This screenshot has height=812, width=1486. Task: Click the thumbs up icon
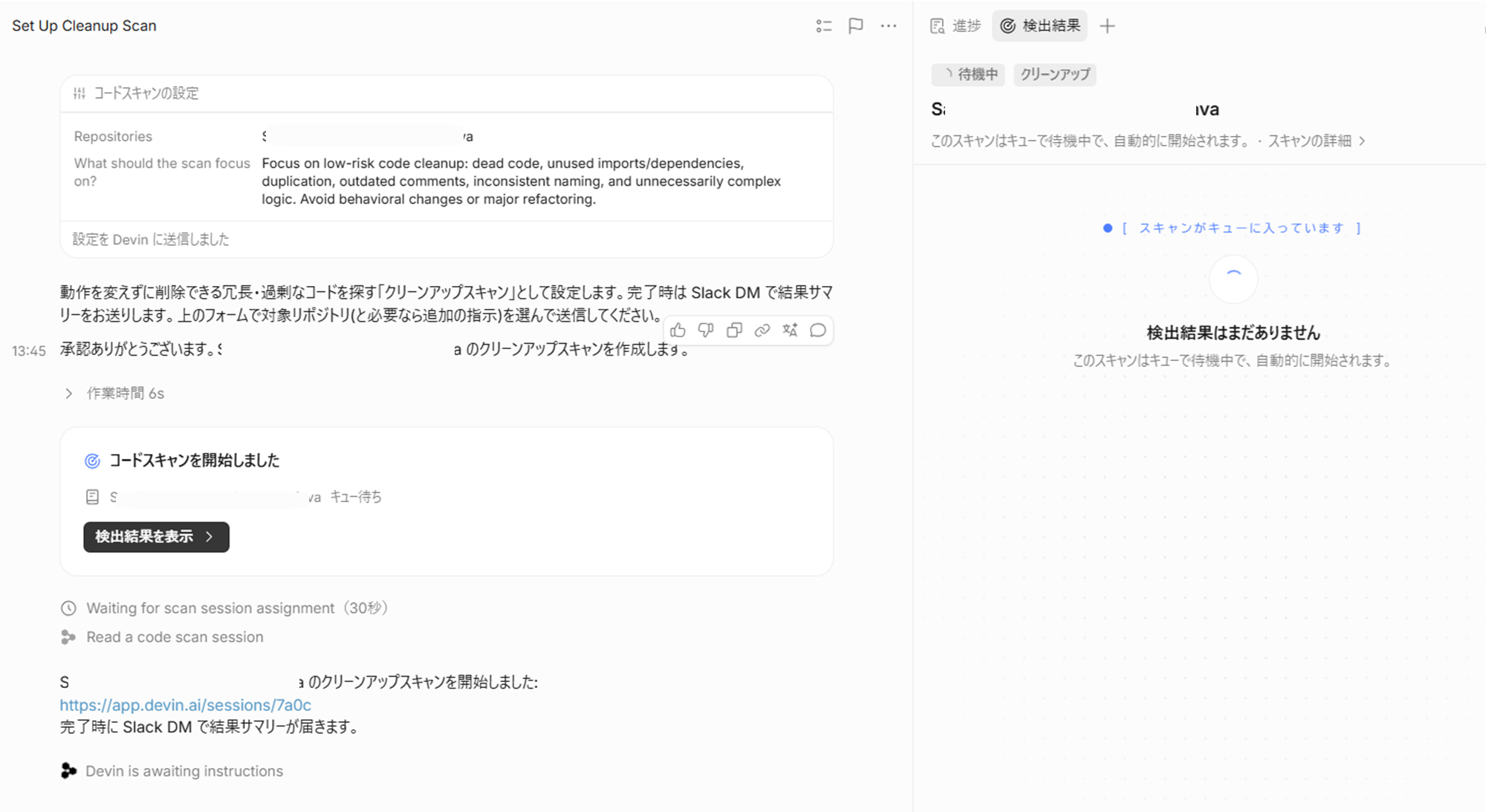(x=678, y=331)
